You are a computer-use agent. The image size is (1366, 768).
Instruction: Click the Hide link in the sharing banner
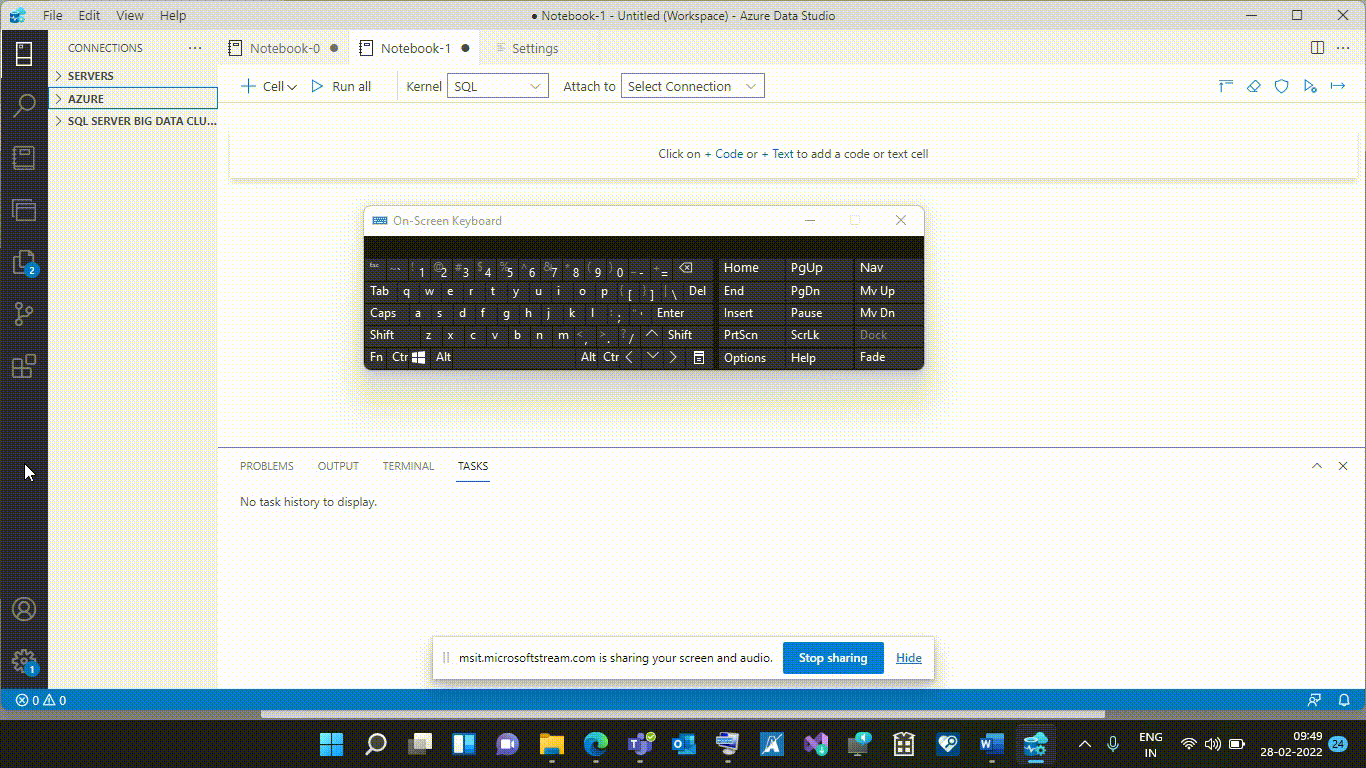click(x=908, y=658)
